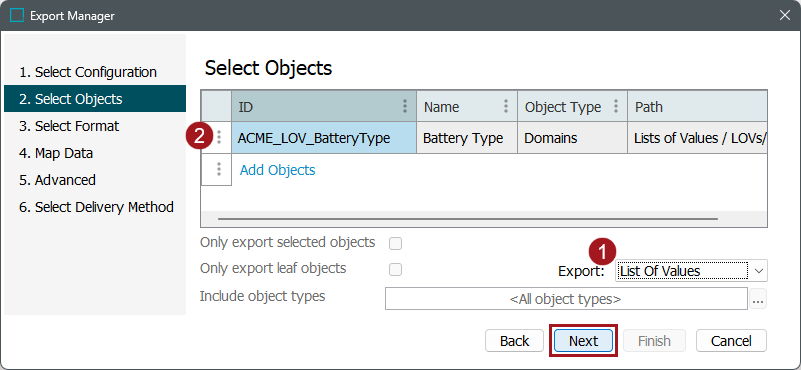The width and height of the screenshot is (801, 370).
Task: Toggle Only export selected objects checkbox
Action: tap(395, 243)
